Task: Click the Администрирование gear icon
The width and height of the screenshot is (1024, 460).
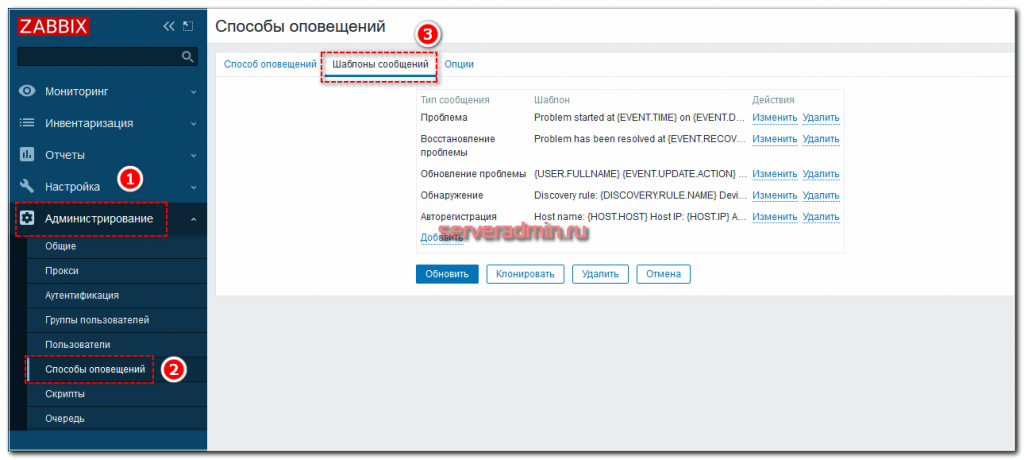Action: coord(27,218)
